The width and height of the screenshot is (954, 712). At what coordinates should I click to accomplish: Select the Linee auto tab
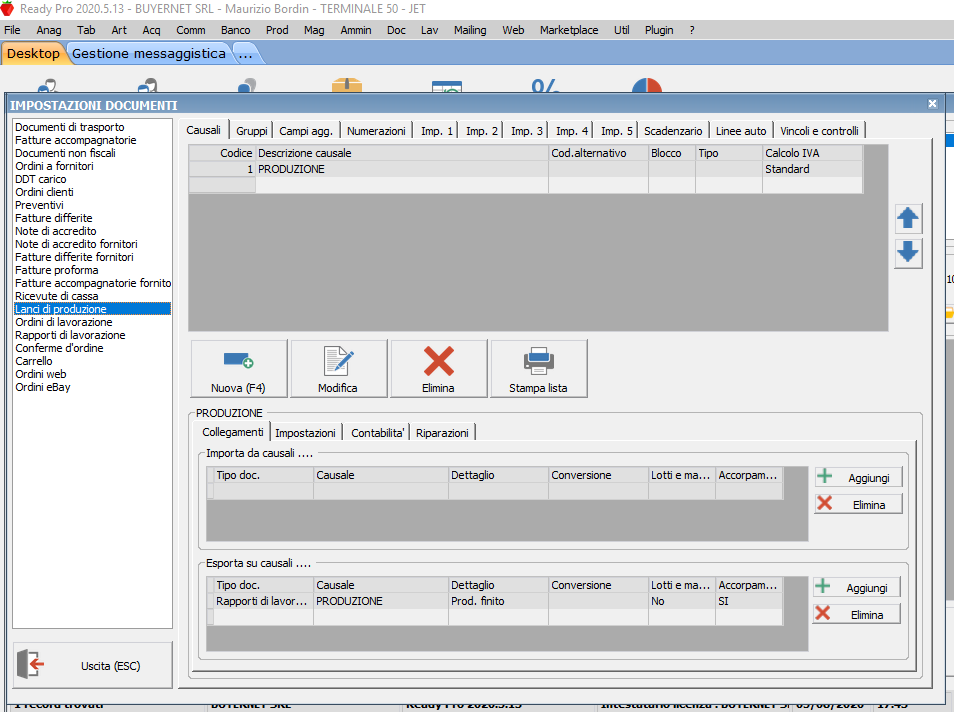pyautogui.click(x=741, y=131)
